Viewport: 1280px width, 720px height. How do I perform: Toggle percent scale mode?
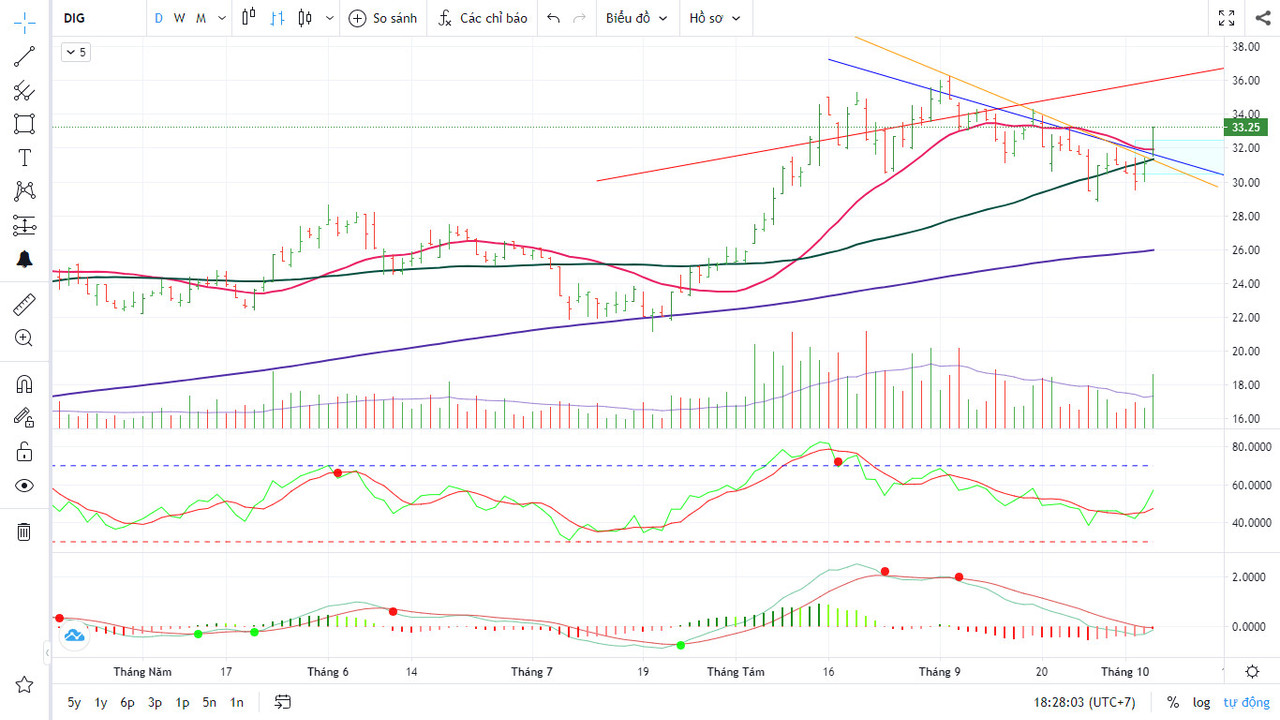[1172, 702]
